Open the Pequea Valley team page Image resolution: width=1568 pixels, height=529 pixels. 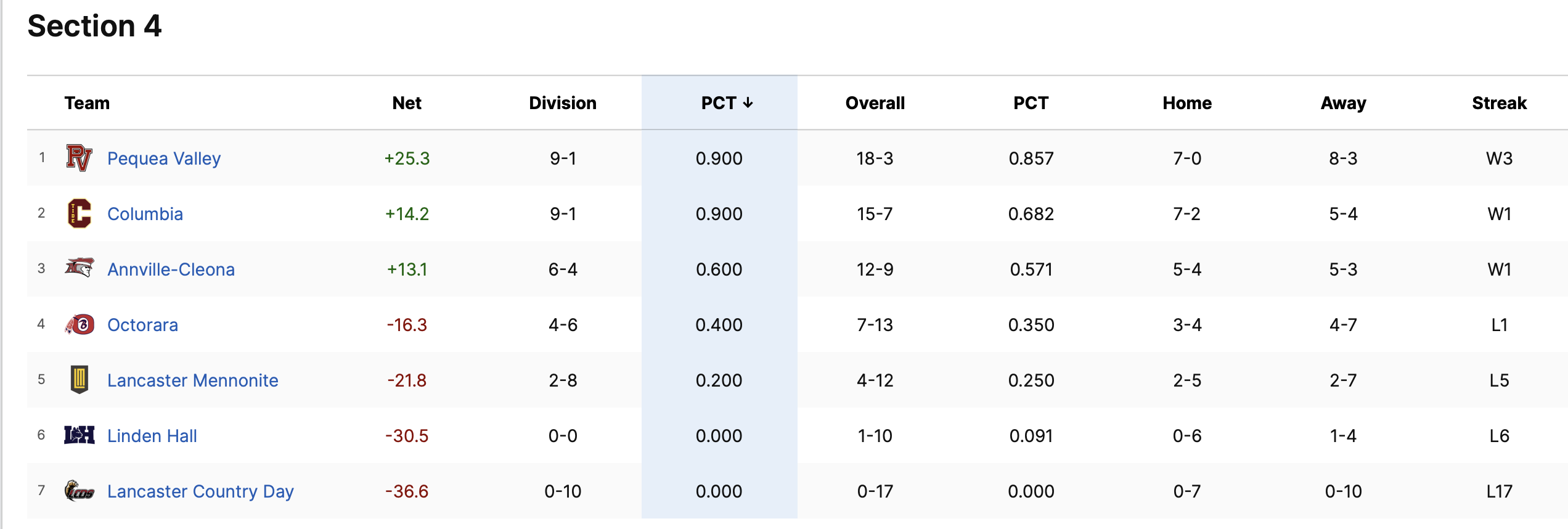coord(164,158)
